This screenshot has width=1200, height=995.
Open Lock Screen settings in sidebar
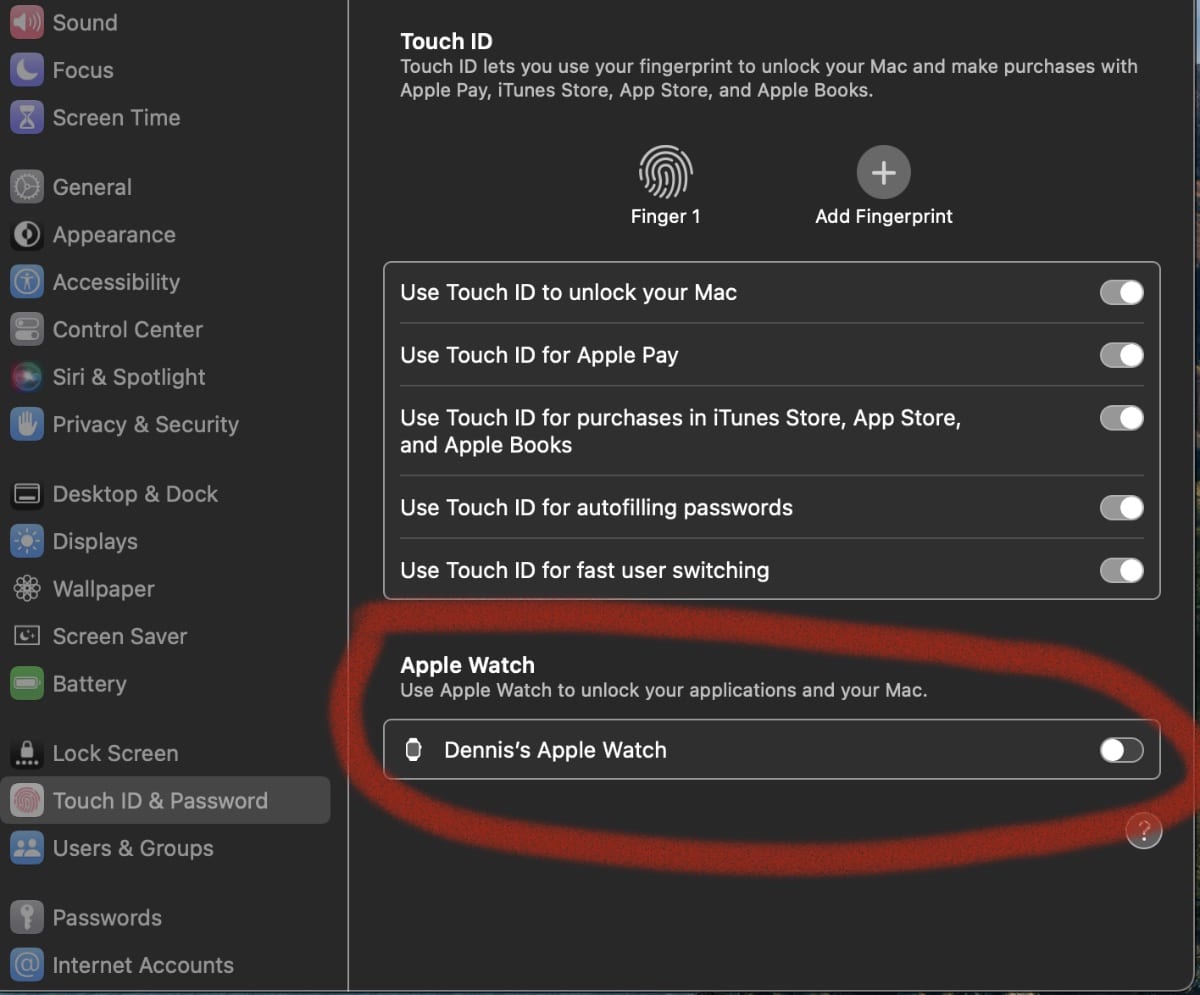pos(115,753)
